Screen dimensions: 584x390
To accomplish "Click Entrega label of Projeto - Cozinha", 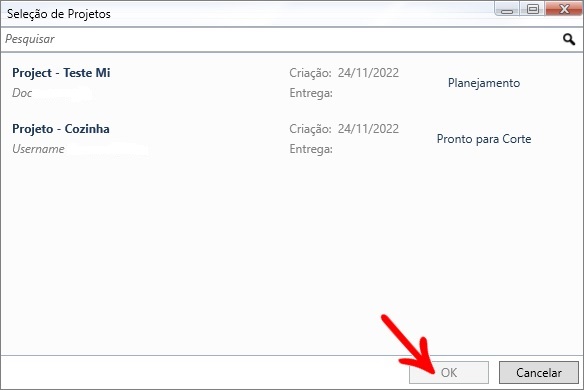I will [311, 149].
